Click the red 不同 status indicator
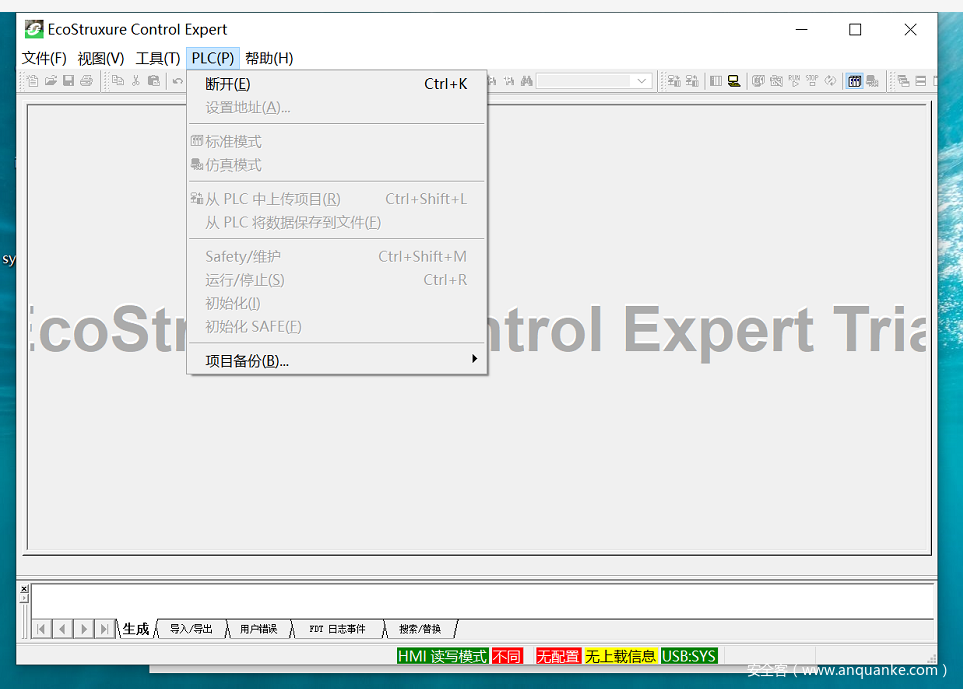This screenshot has height=689, width=963. (507, 656)
